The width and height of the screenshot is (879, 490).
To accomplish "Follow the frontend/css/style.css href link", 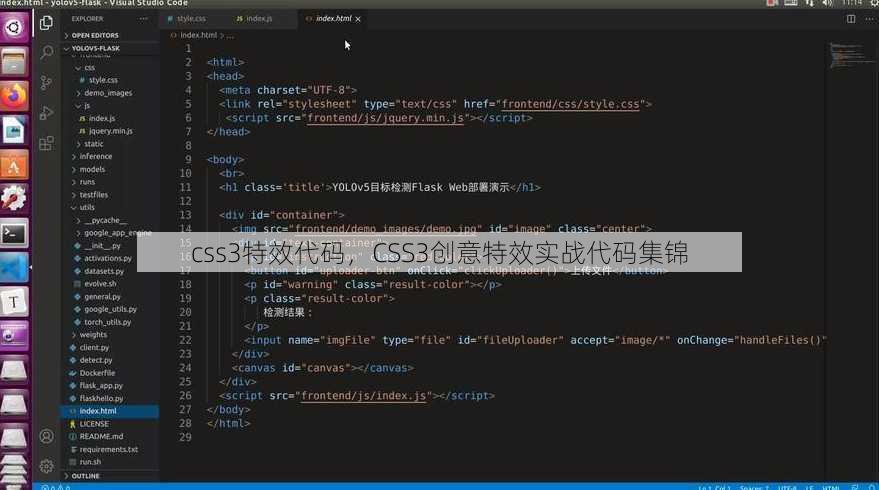I will (570, 104).
